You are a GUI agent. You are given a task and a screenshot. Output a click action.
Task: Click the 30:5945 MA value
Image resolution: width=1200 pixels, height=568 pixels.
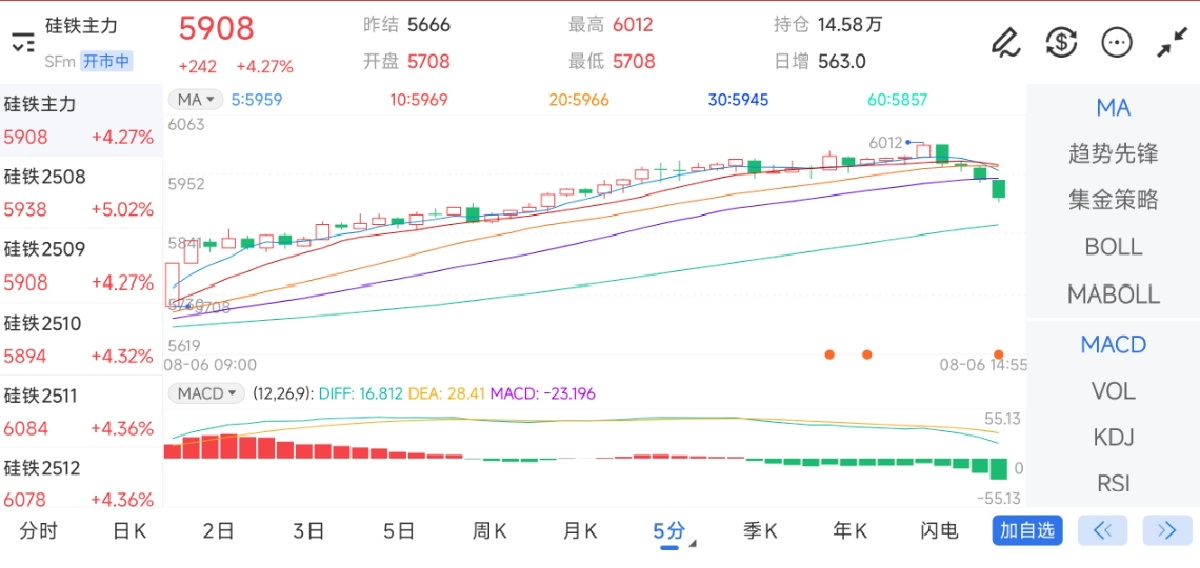point(738,100)
